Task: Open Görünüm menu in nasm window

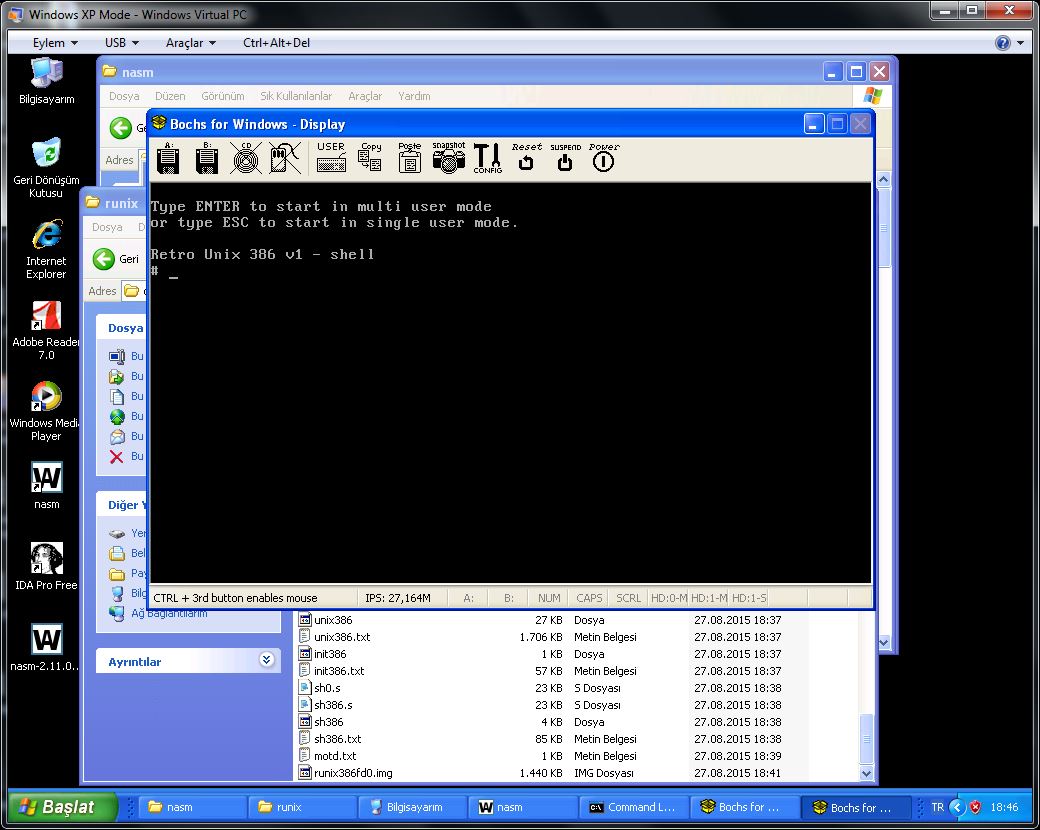Action: 223,96
